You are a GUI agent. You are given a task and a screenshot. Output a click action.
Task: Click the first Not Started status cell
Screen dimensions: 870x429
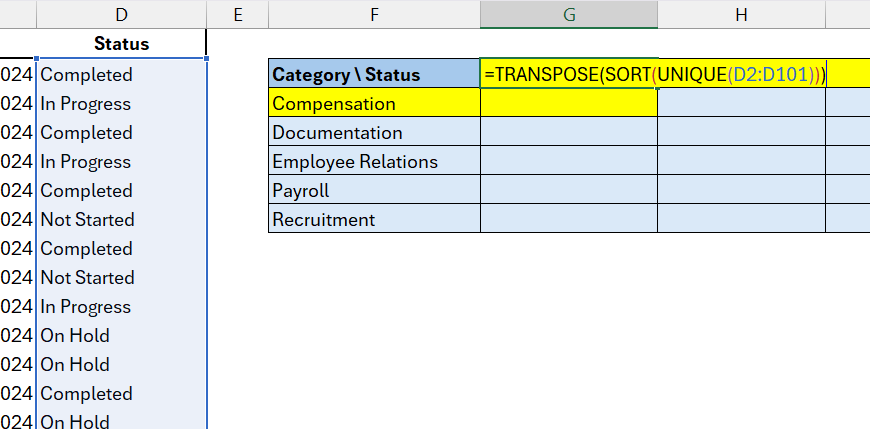coord(122,219)
